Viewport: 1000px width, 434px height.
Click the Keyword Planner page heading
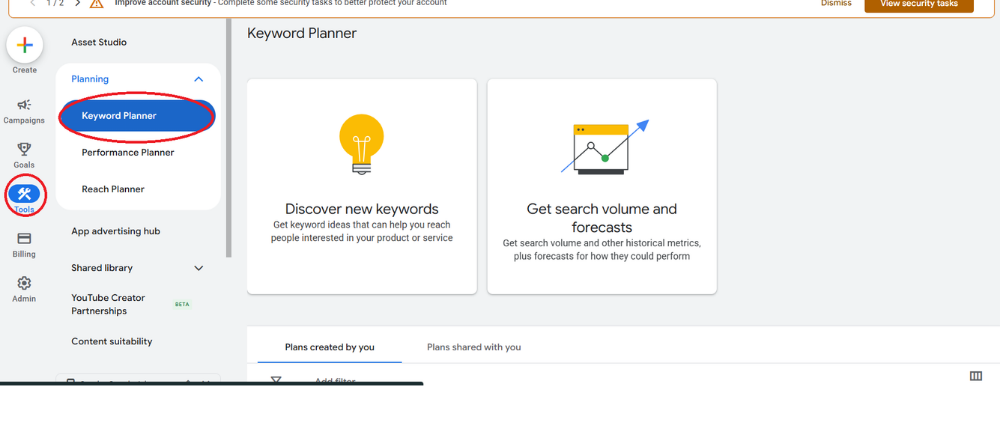pos(302,33)
